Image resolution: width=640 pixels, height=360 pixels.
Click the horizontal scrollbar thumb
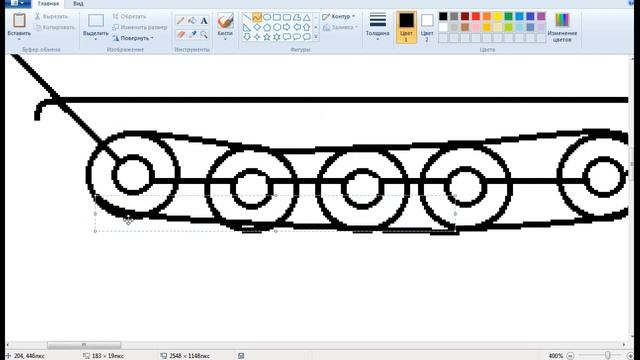[x=84, y=345]
